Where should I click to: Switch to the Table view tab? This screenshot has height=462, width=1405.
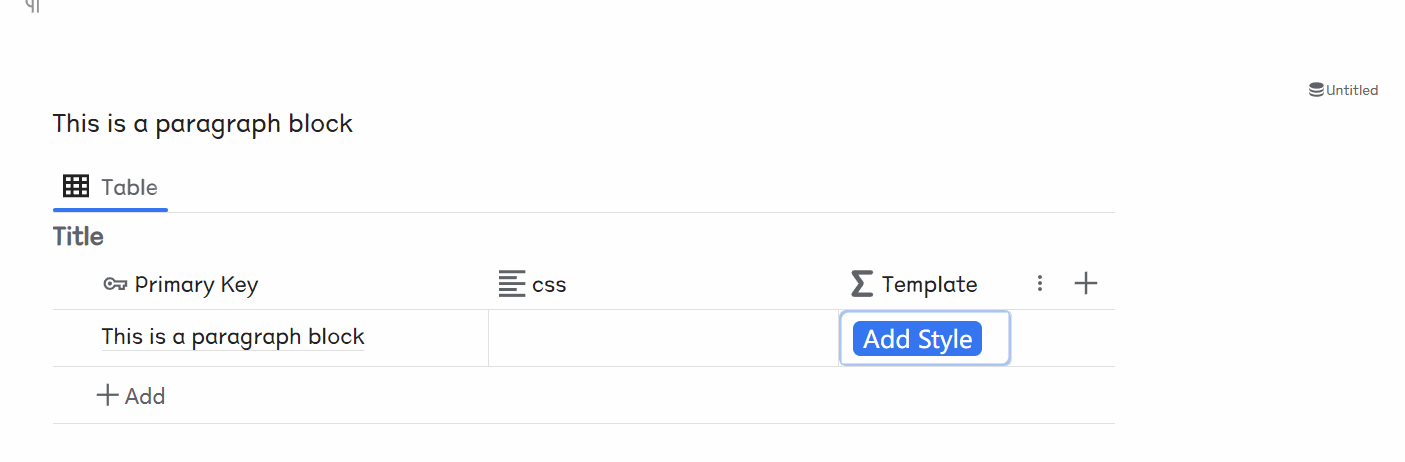click(x=129, y=187)
